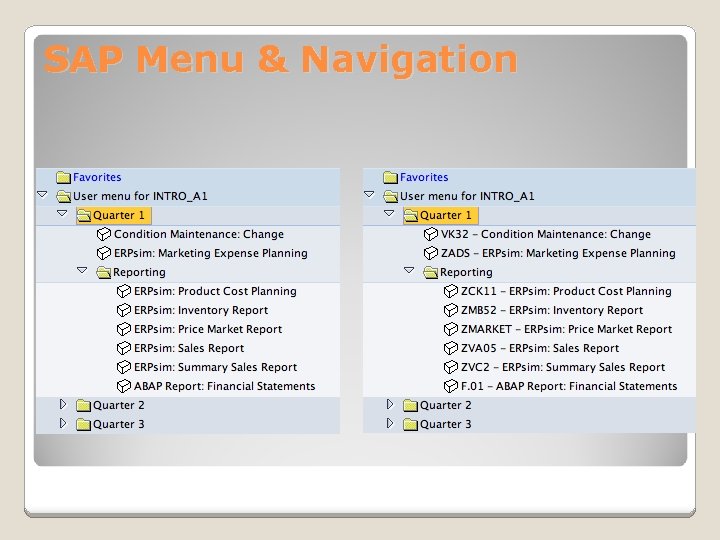720x540 pixels.
Task: Open 'ZVA05 – ERPsim: Sales Report'
Action: point(540,349)
